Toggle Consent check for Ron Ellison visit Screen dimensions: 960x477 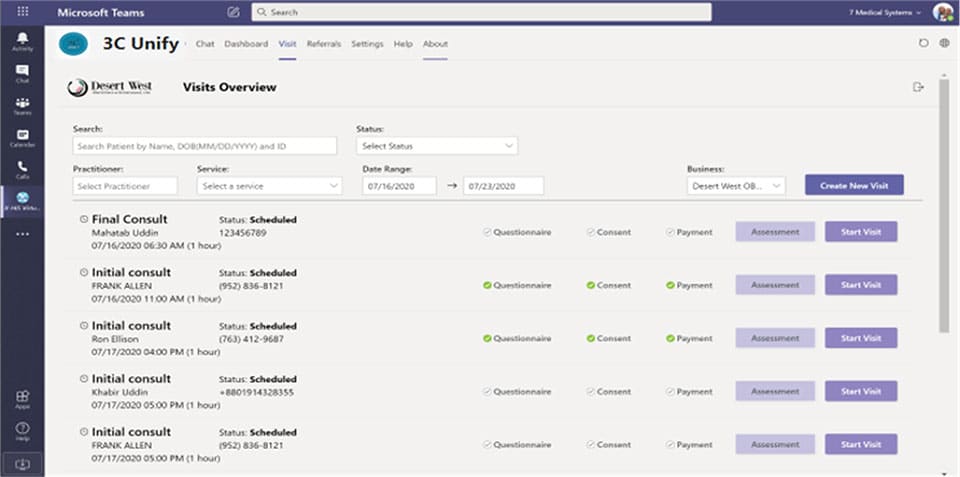590,338
